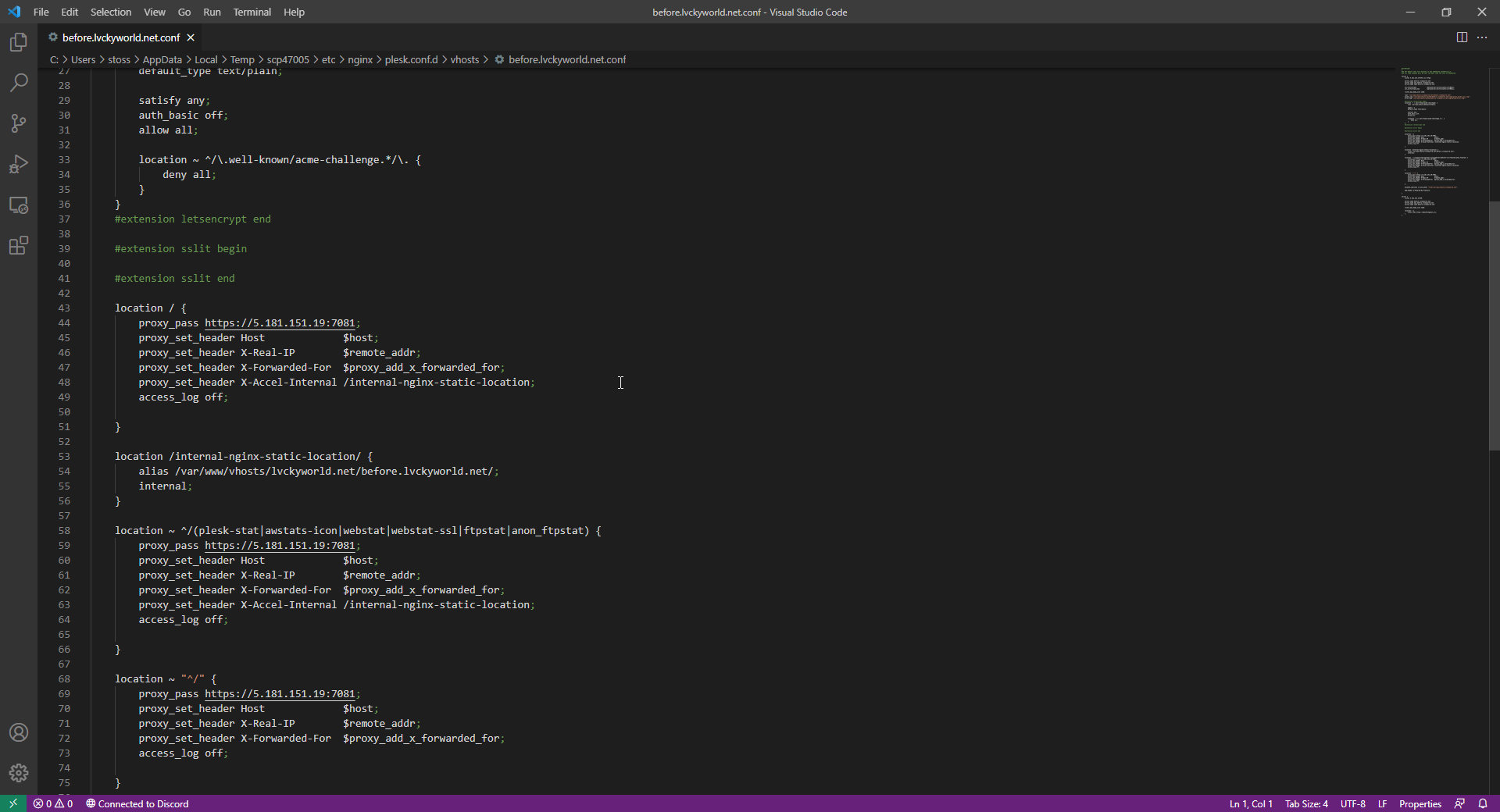
Task: Open the Selection menu
Action: pyautogui.click(x=111, y=12)
